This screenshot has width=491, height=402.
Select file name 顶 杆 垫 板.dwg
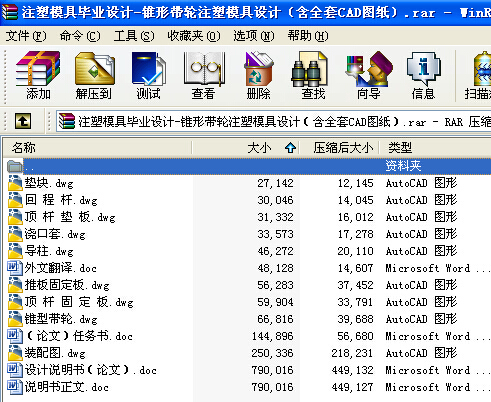(x=70, y=217)
